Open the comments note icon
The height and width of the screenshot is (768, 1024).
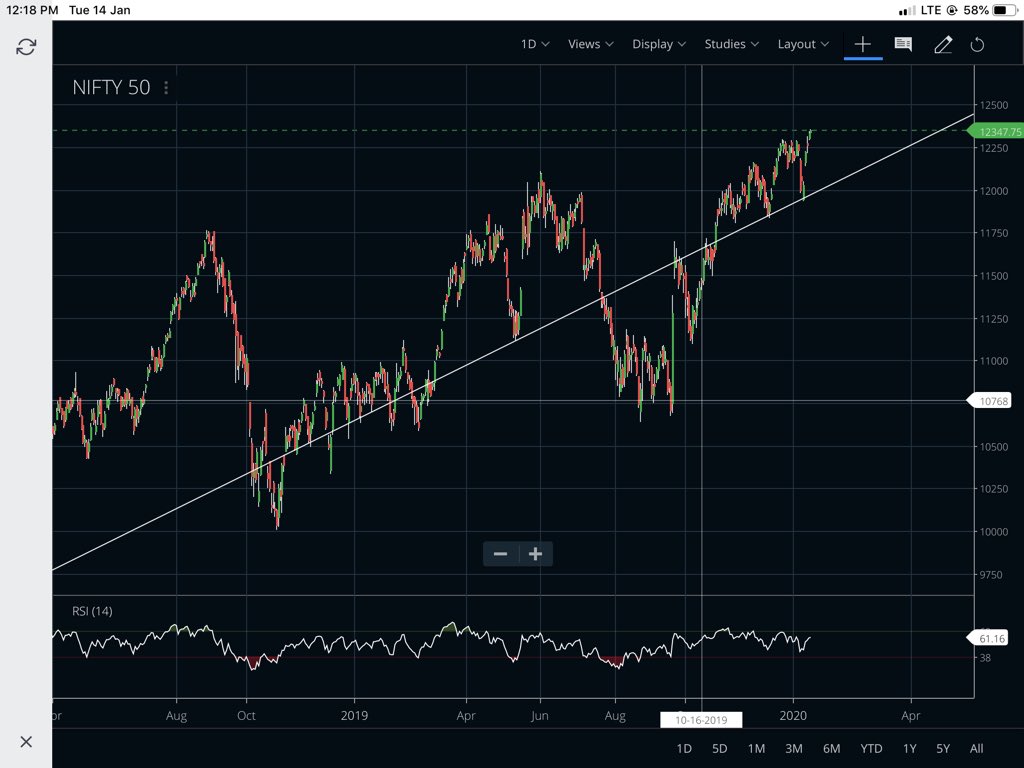(x=903, y=44)
